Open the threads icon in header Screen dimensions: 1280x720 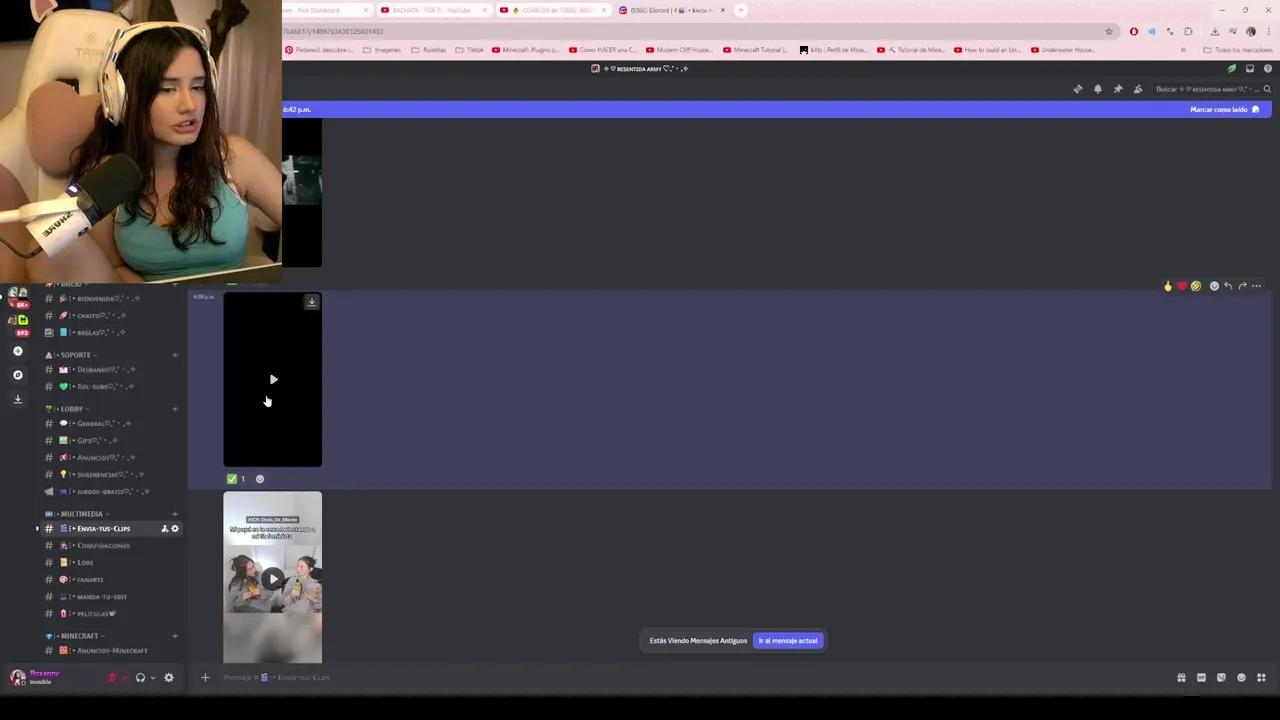1078,89
